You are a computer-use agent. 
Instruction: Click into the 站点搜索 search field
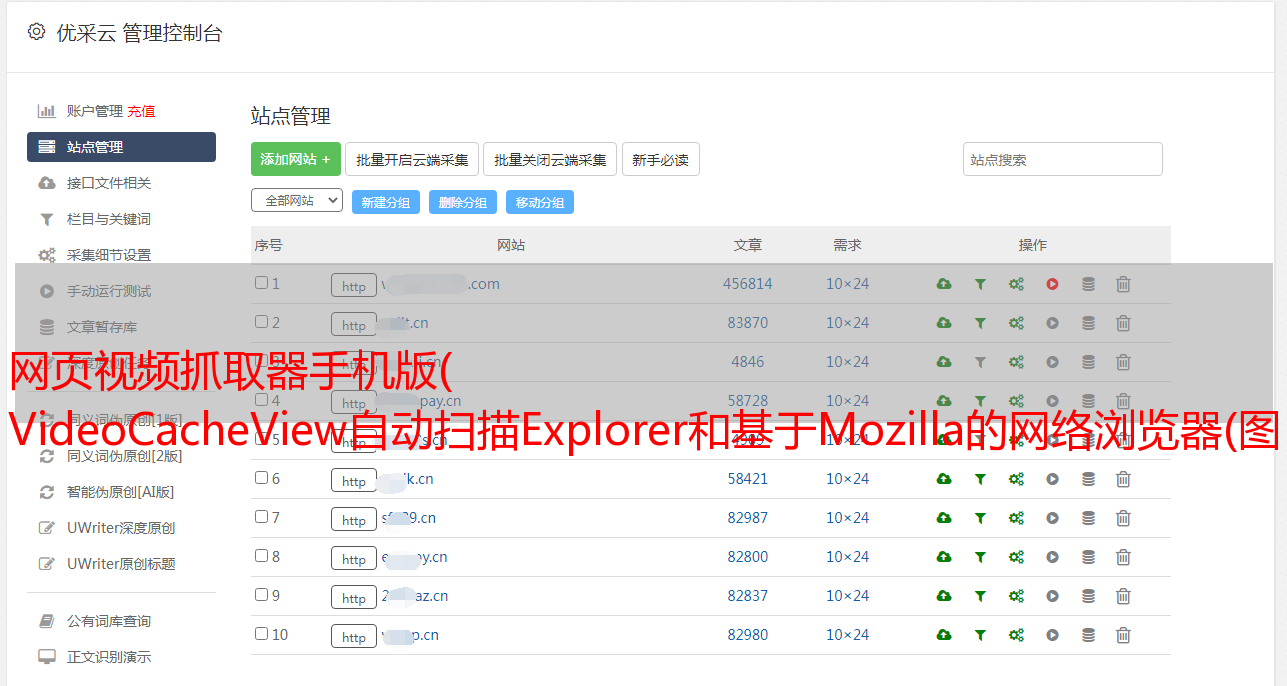[1063, 159]
